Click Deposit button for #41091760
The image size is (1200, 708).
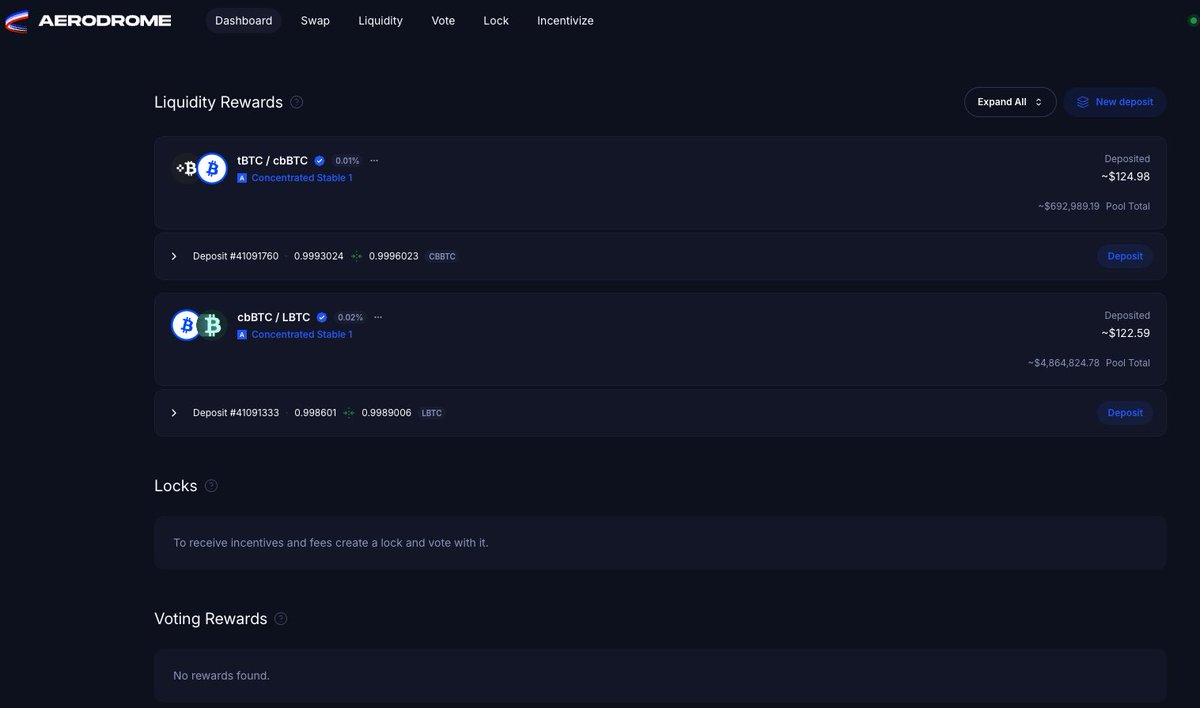click(x=1125, y=256)
